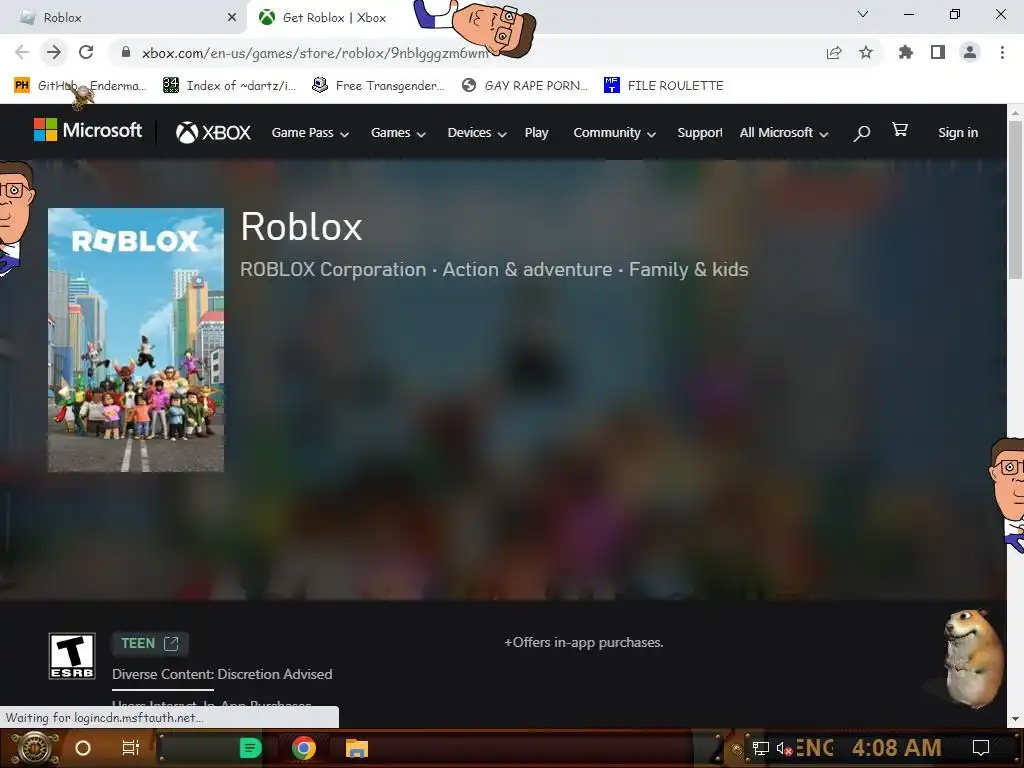Expand the All Microsoft menu
This screenshot has height=768, width=1024.
pyautogui.click(x=784, y=133)
